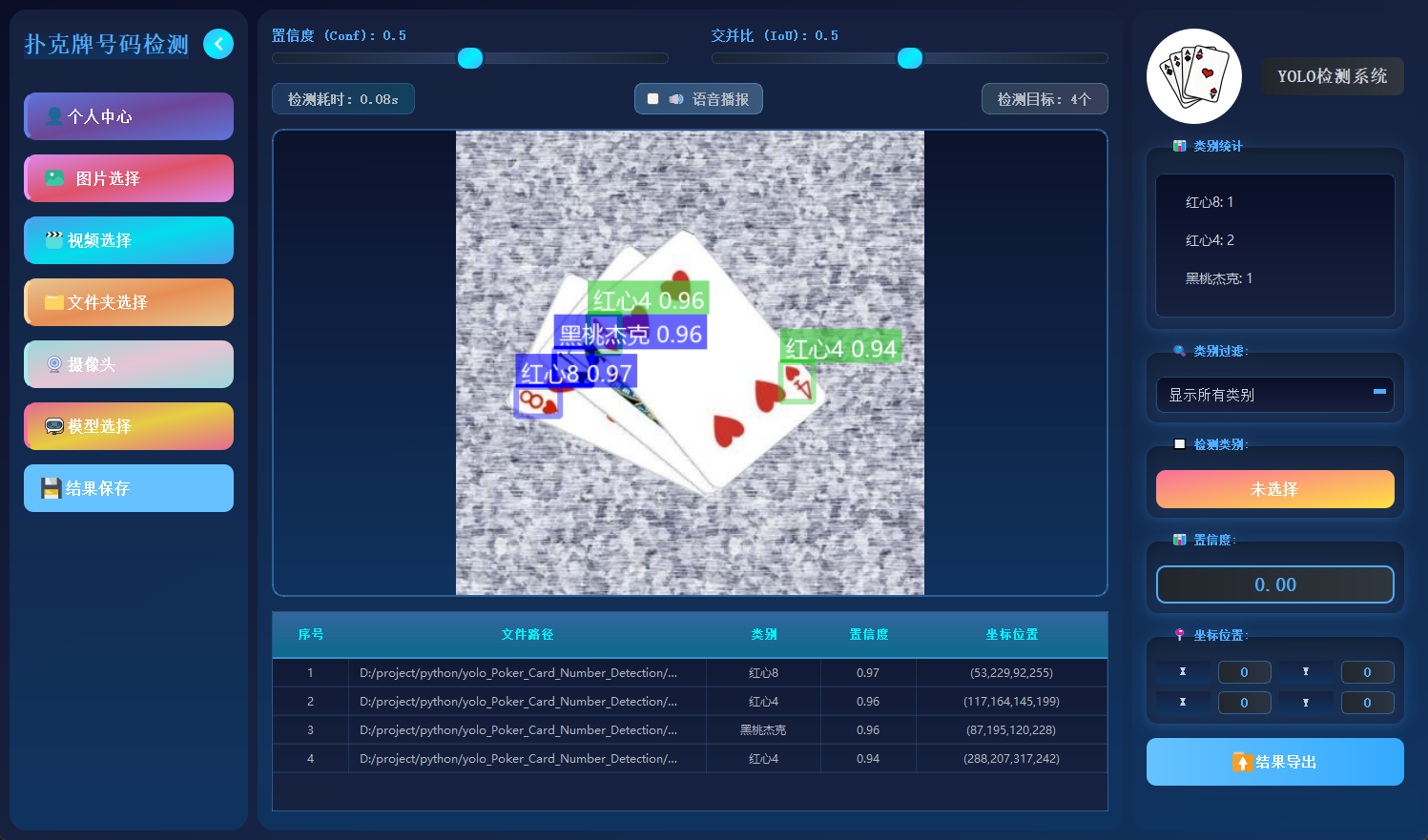Click the 红心8 0.97 detection label on image
Image resolution: width=1428 pixels, height=840 pixels.
(576, 373)
